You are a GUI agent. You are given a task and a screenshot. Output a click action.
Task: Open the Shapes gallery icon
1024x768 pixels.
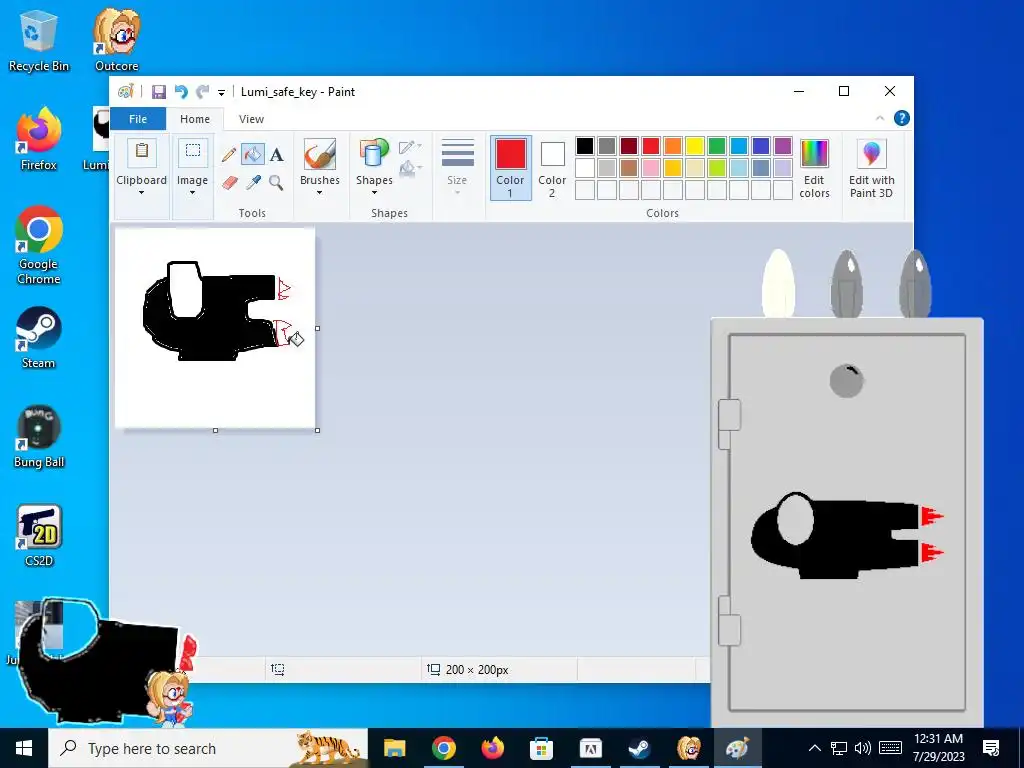[374, 154]
